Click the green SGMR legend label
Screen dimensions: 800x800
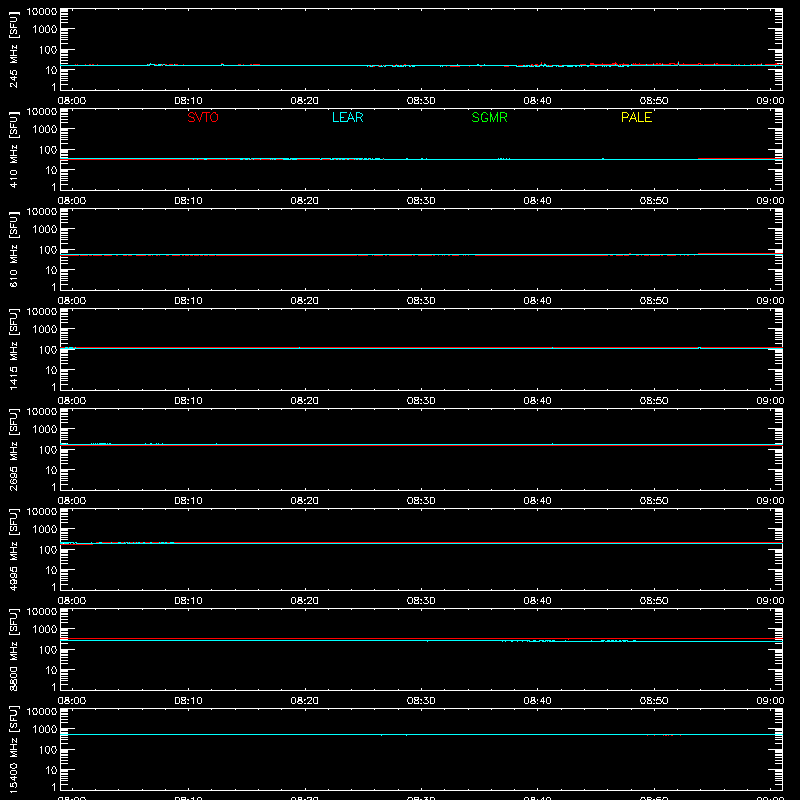pos(489,117)
